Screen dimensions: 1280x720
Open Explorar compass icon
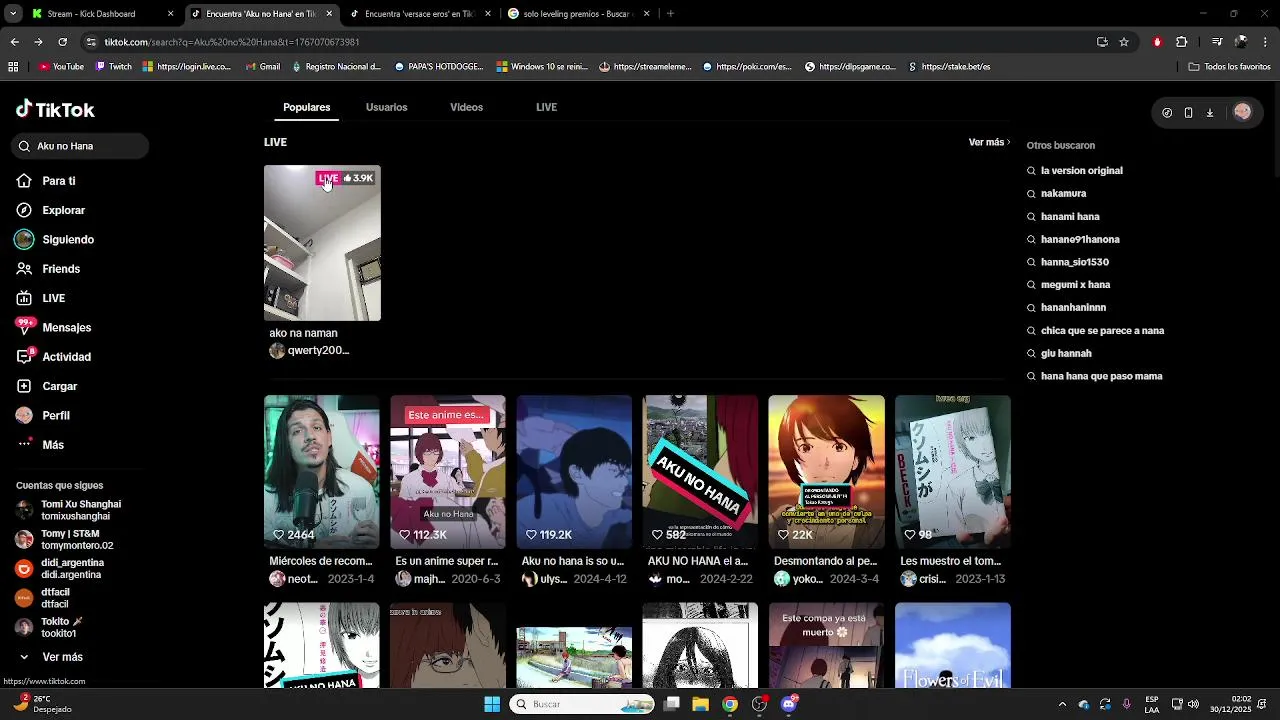point(24,210)
